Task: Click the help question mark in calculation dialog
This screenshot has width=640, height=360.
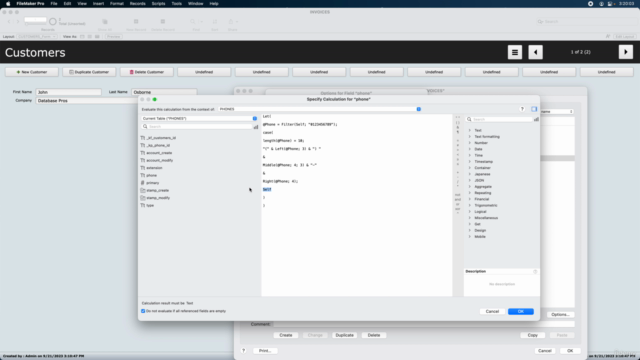Action: click(522, 109)
